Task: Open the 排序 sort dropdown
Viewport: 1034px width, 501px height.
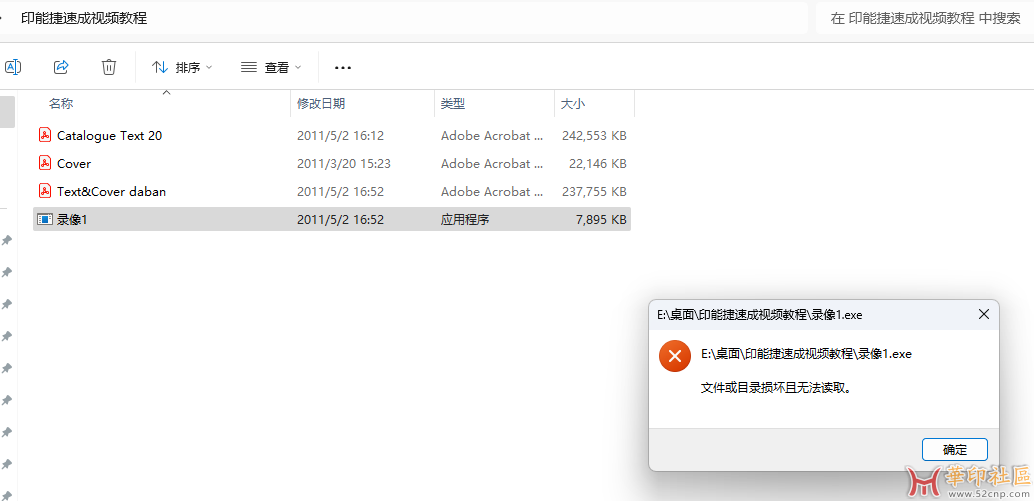Action: coord(183,67)
